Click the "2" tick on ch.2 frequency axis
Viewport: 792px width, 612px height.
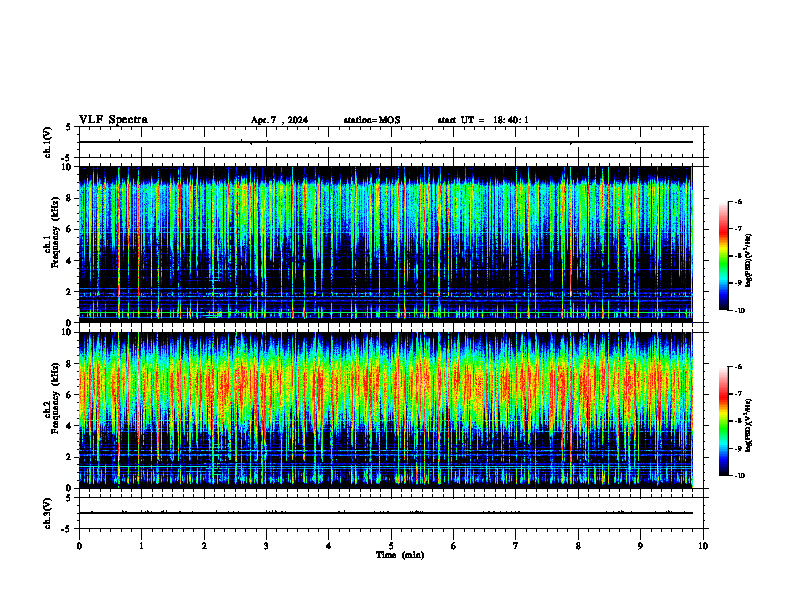click(71, 457)
